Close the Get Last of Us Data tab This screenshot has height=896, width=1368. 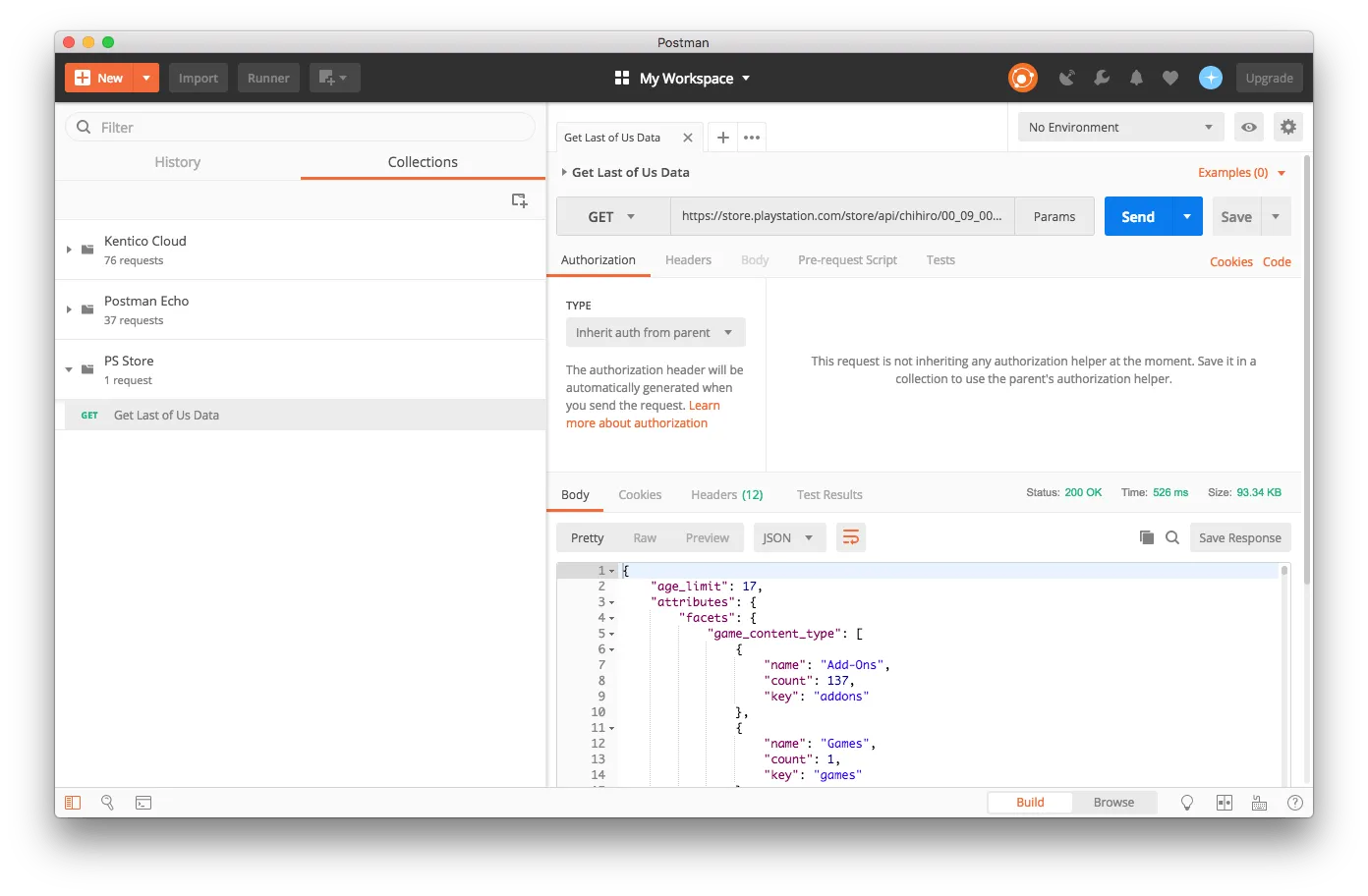tap(688, 138)
